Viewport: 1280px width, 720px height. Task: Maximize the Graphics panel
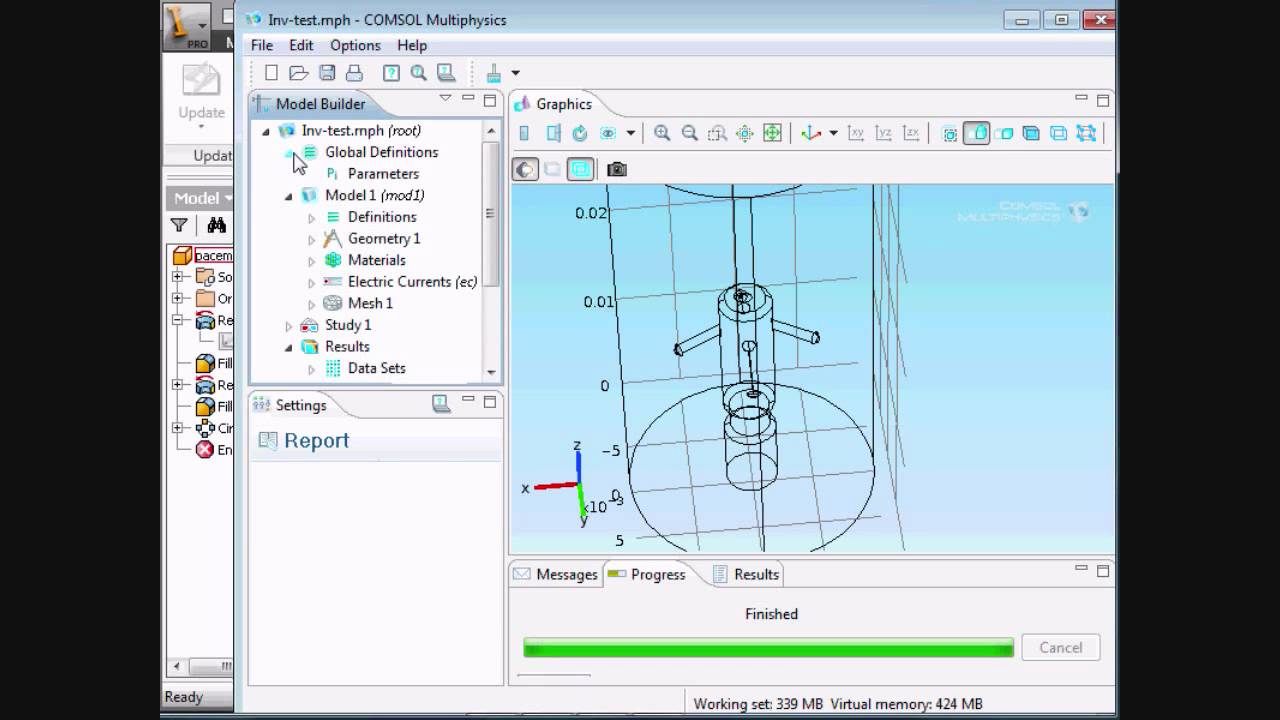(x=1103, y=100)
